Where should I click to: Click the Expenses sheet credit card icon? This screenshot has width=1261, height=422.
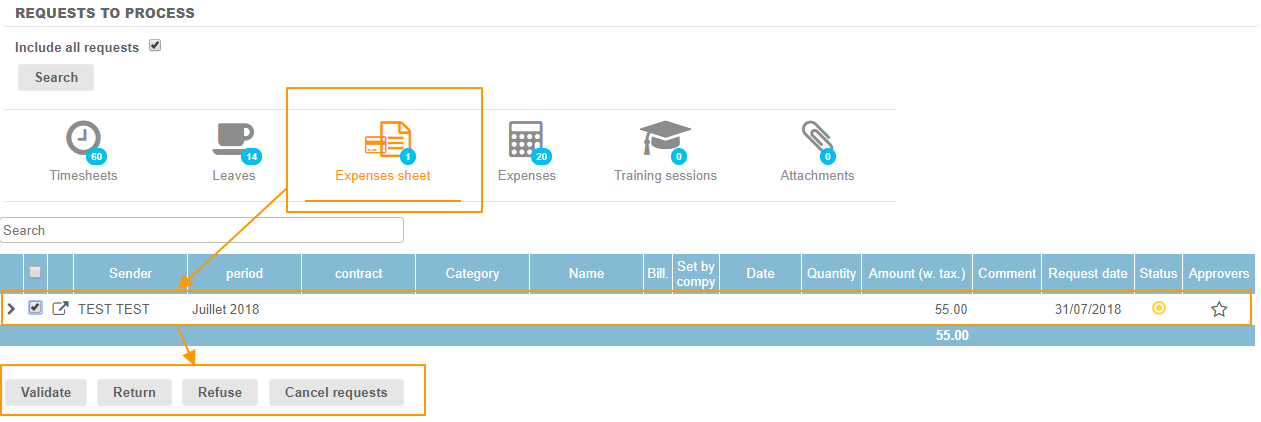[387, 140]
